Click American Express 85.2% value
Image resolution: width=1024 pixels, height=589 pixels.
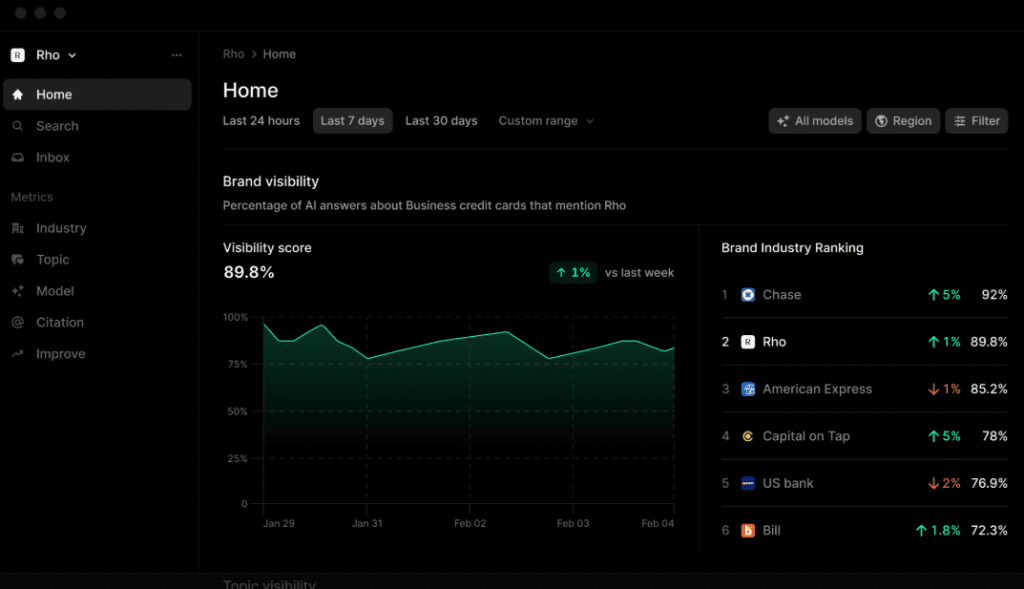tap(989, 389)
